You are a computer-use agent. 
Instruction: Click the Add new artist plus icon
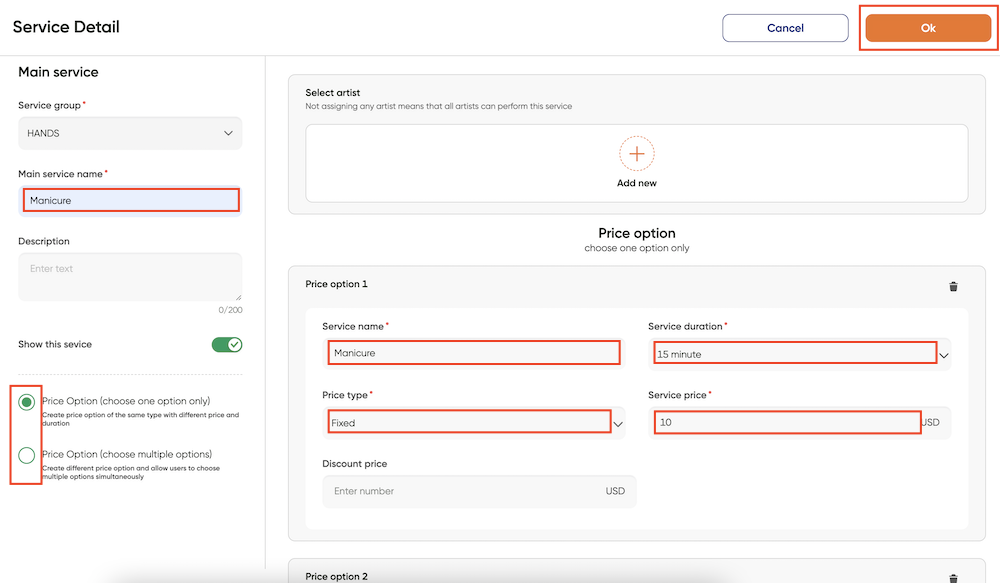point(636,154)
